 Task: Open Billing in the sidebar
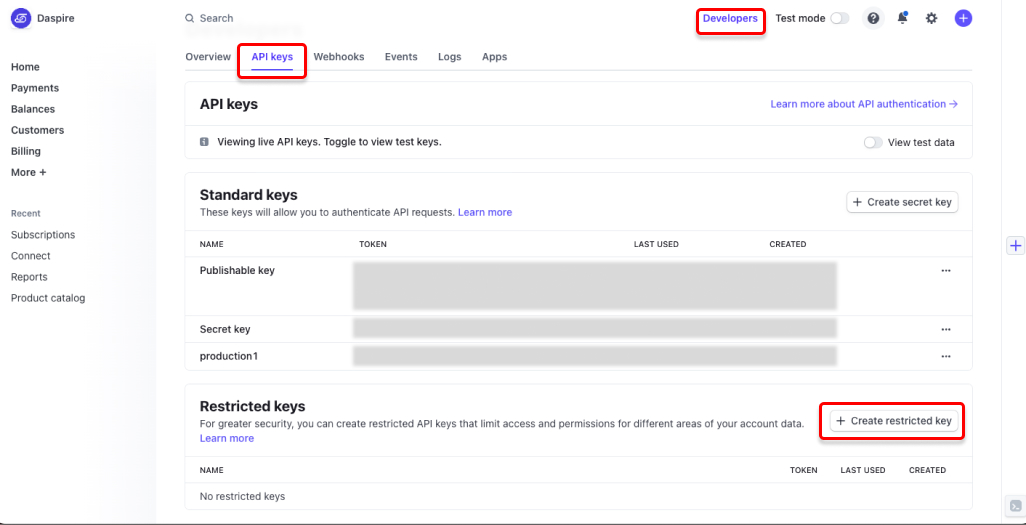point(26,151)
